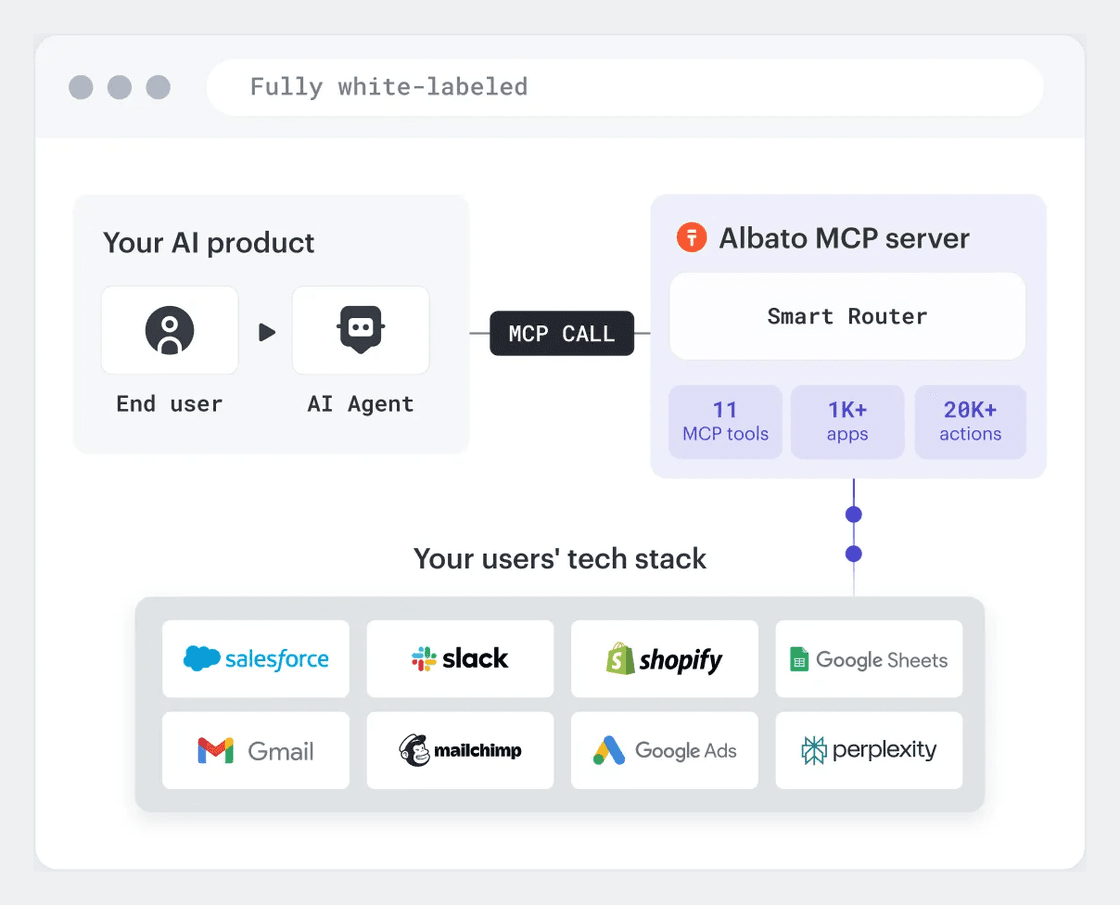Click the Perplexity logo icon

coord(814,750)
